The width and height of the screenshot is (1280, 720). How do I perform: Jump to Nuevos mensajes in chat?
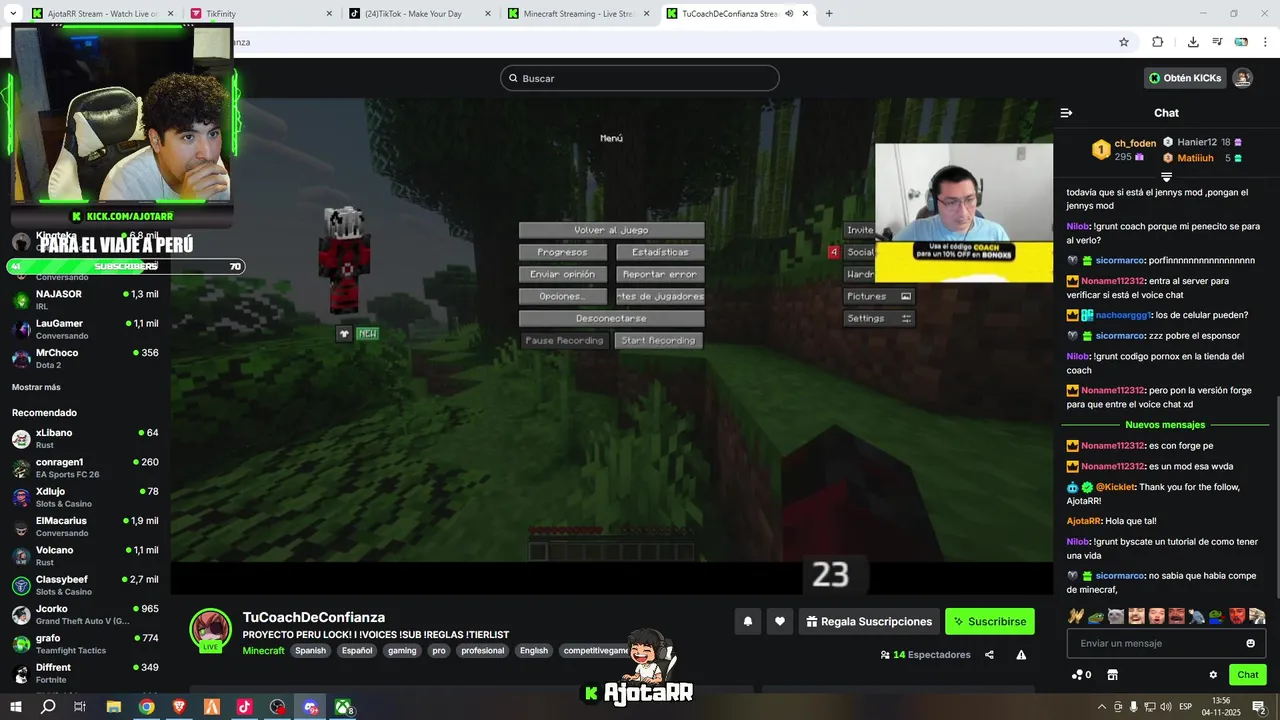tap(1165, 425)
